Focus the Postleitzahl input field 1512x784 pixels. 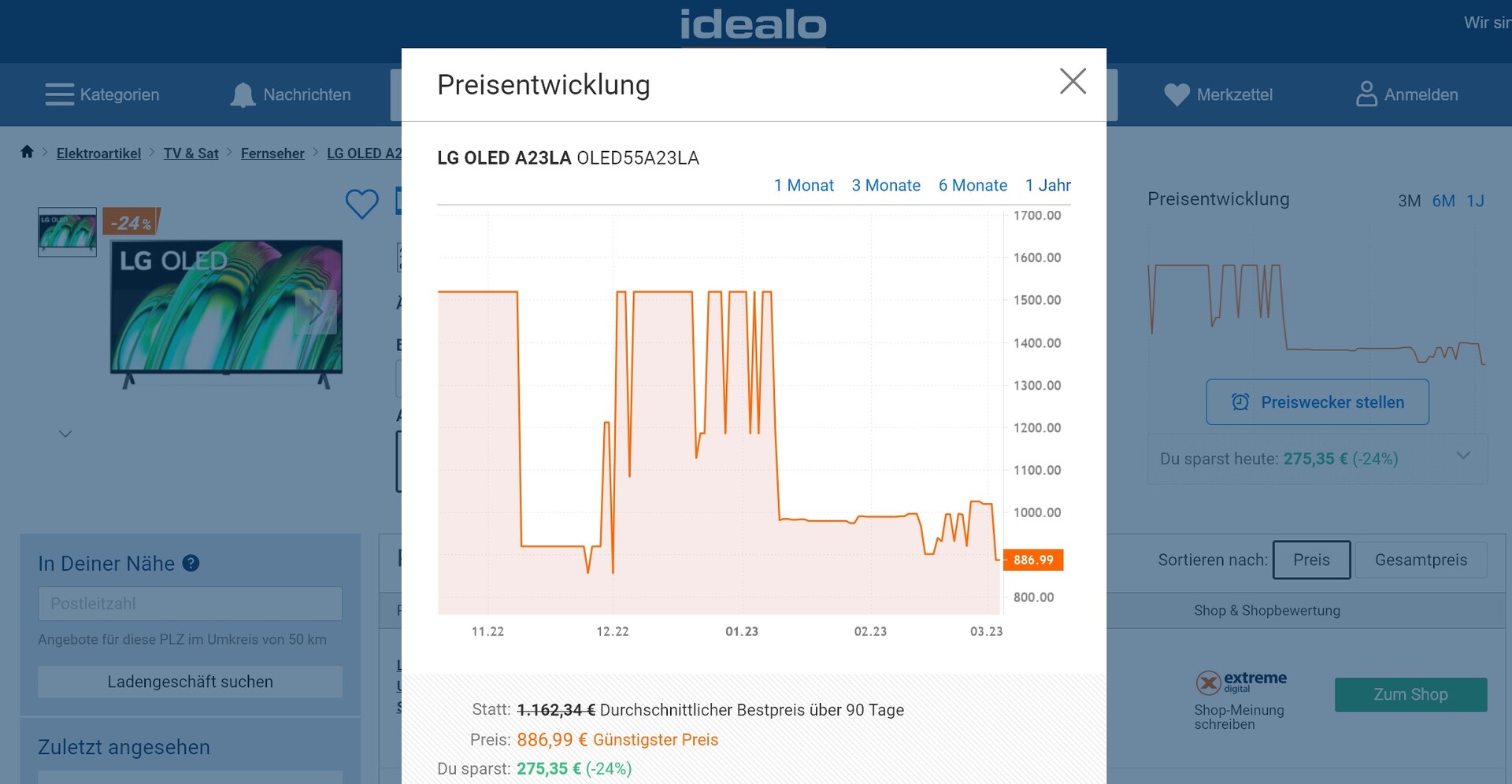click(190, 604)
